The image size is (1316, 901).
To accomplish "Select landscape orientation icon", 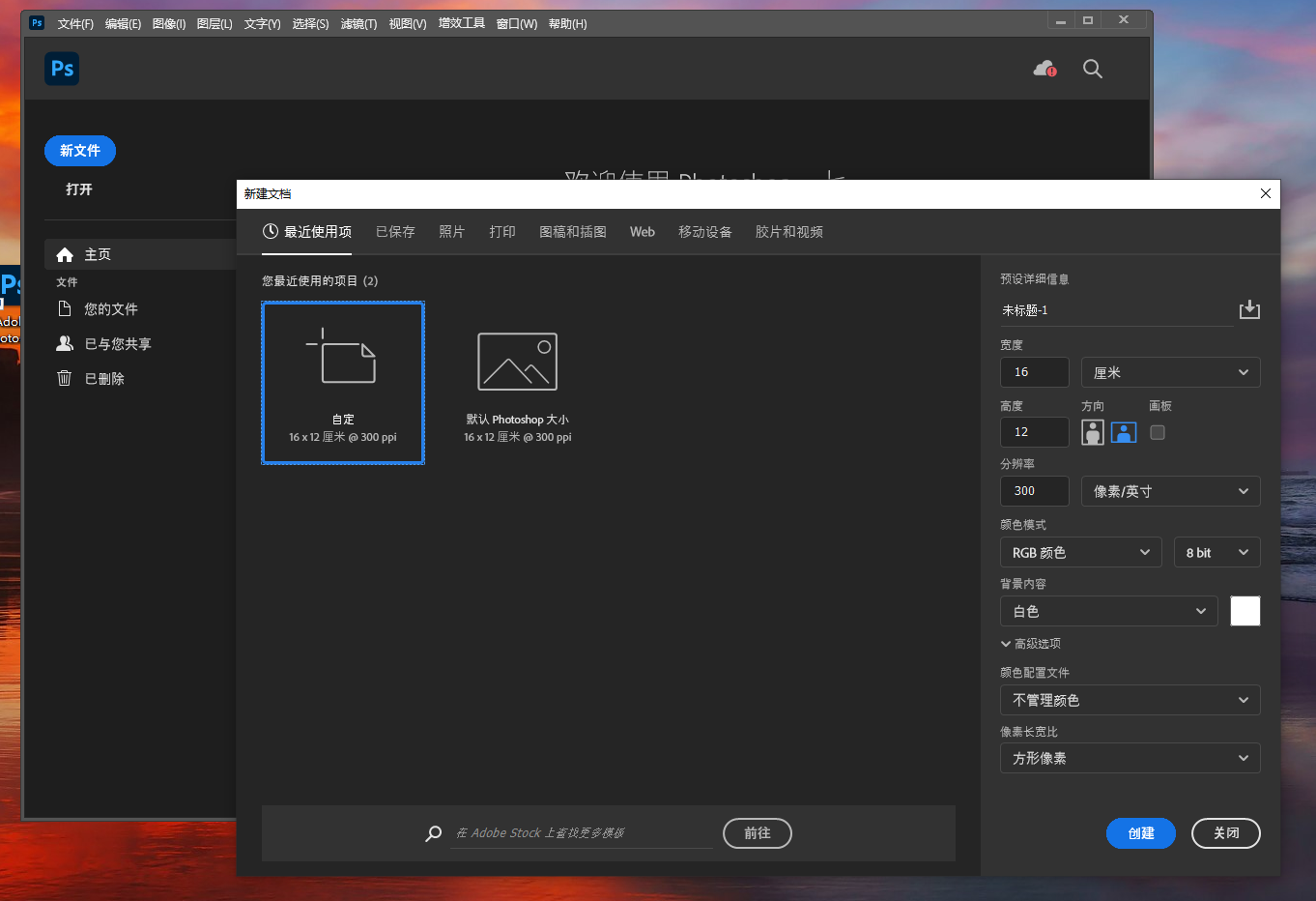I will [x=1124, y=432].
